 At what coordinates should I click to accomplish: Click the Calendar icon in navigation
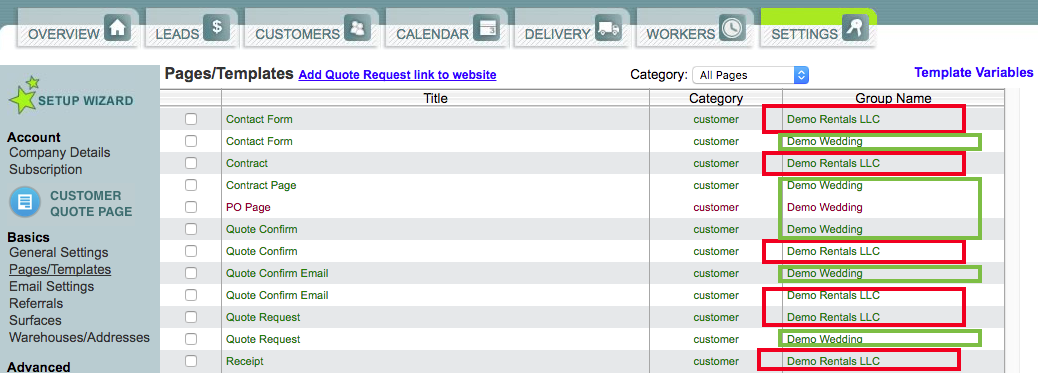pos(488,28)
